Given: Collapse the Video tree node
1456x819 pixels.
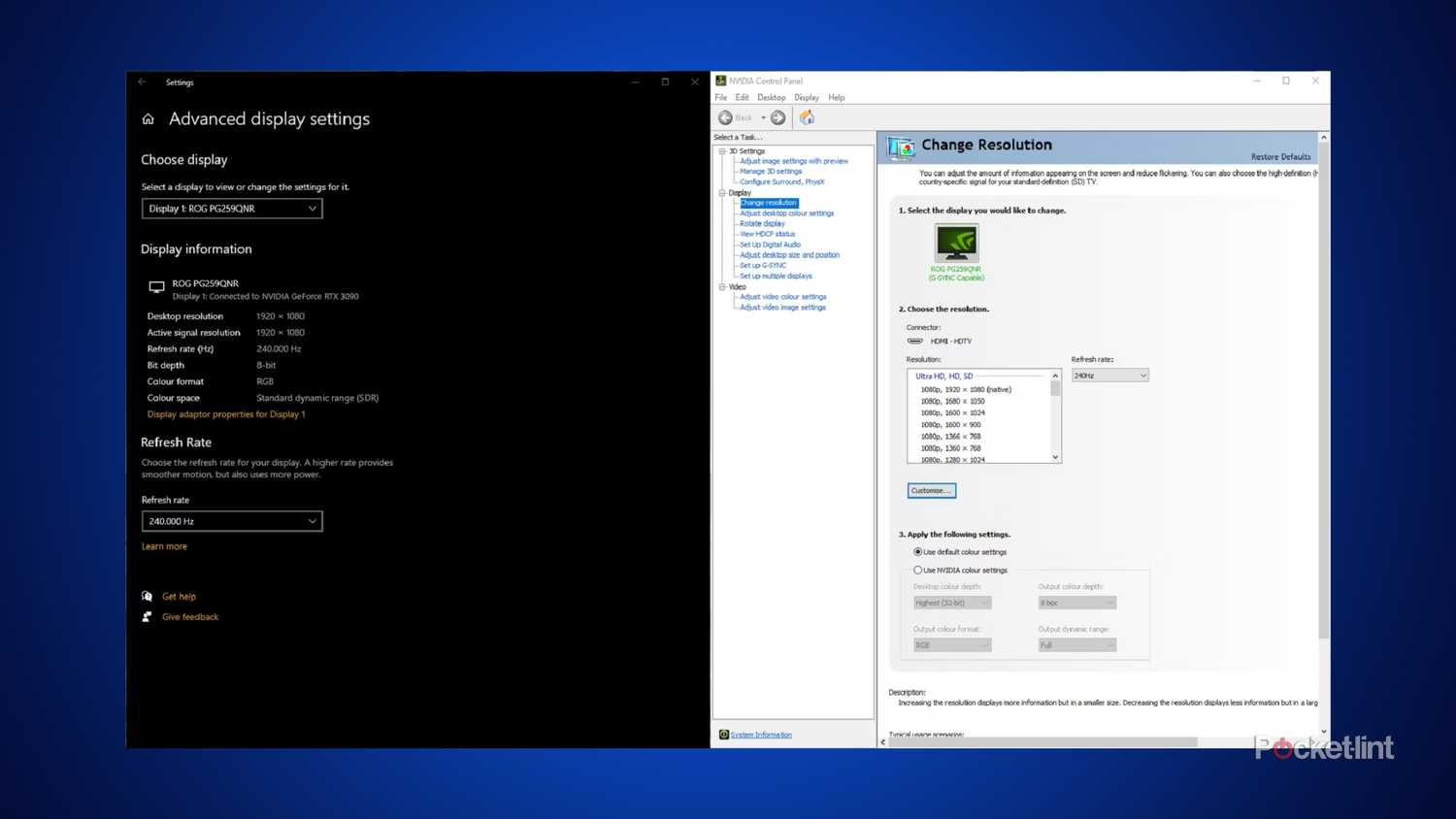Looking at the screenshot, I should point(722,286).
